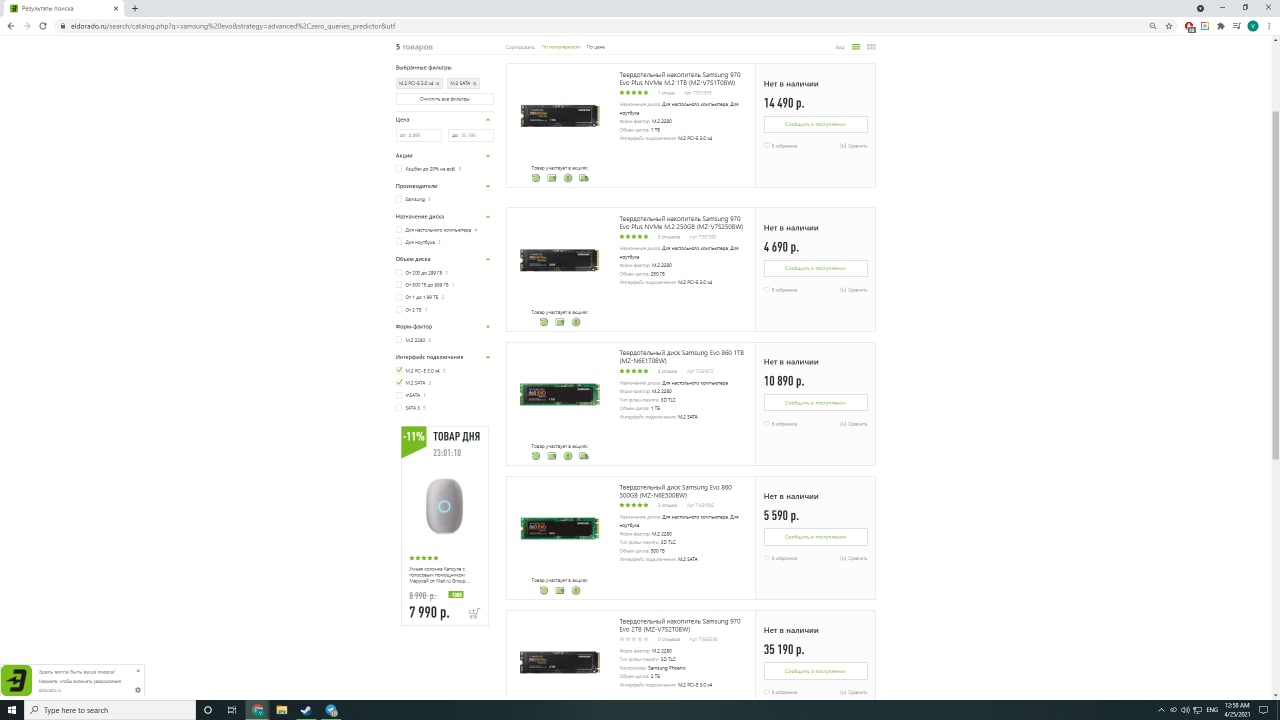This screenshot has height=720, width=1280.
Task: Check the 'Для настольного компьютера' filter
Action: point(399,230)
